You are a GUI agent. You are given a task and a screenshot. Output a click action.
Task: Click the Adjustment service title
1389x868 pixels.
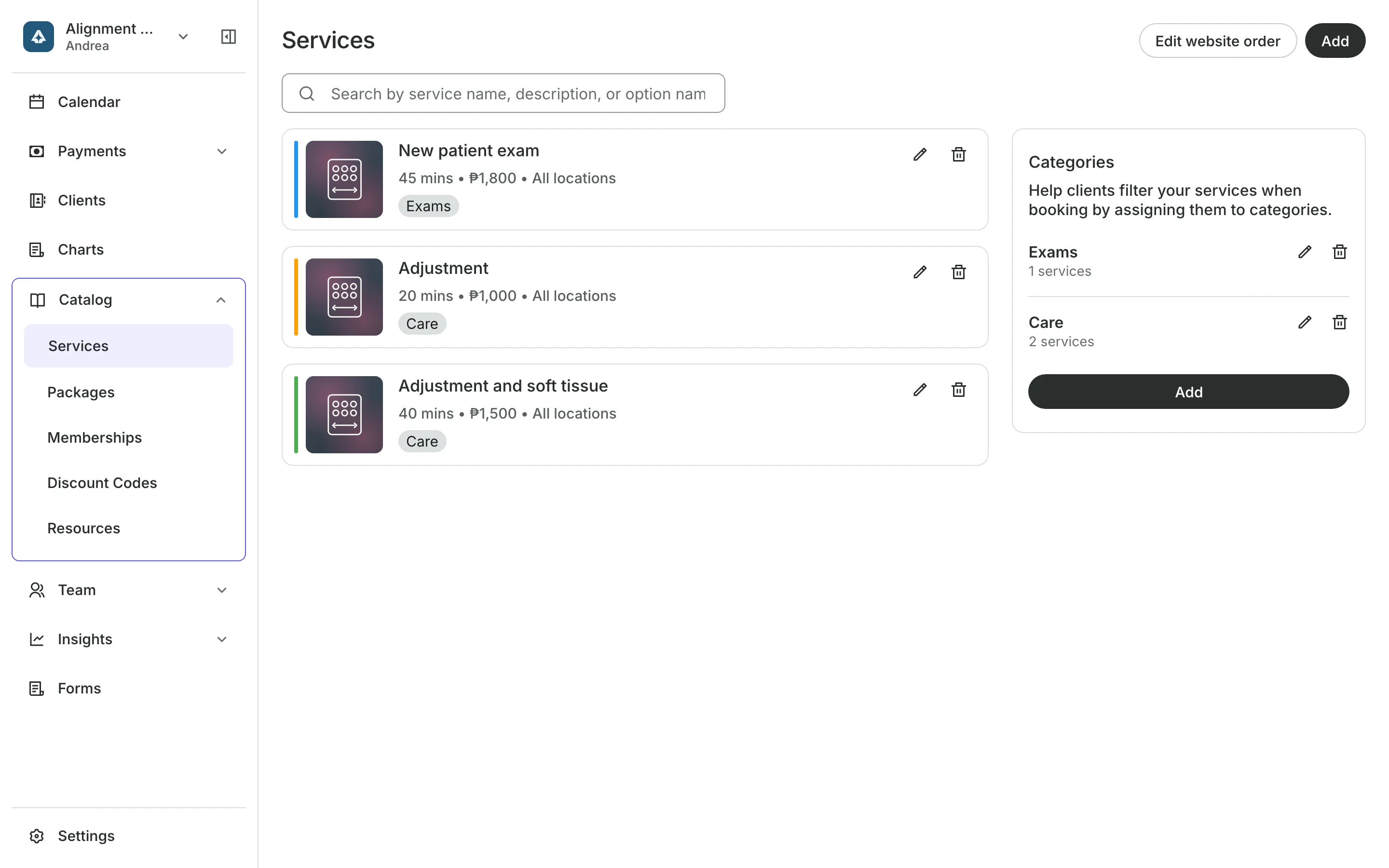tap(443, 268)
